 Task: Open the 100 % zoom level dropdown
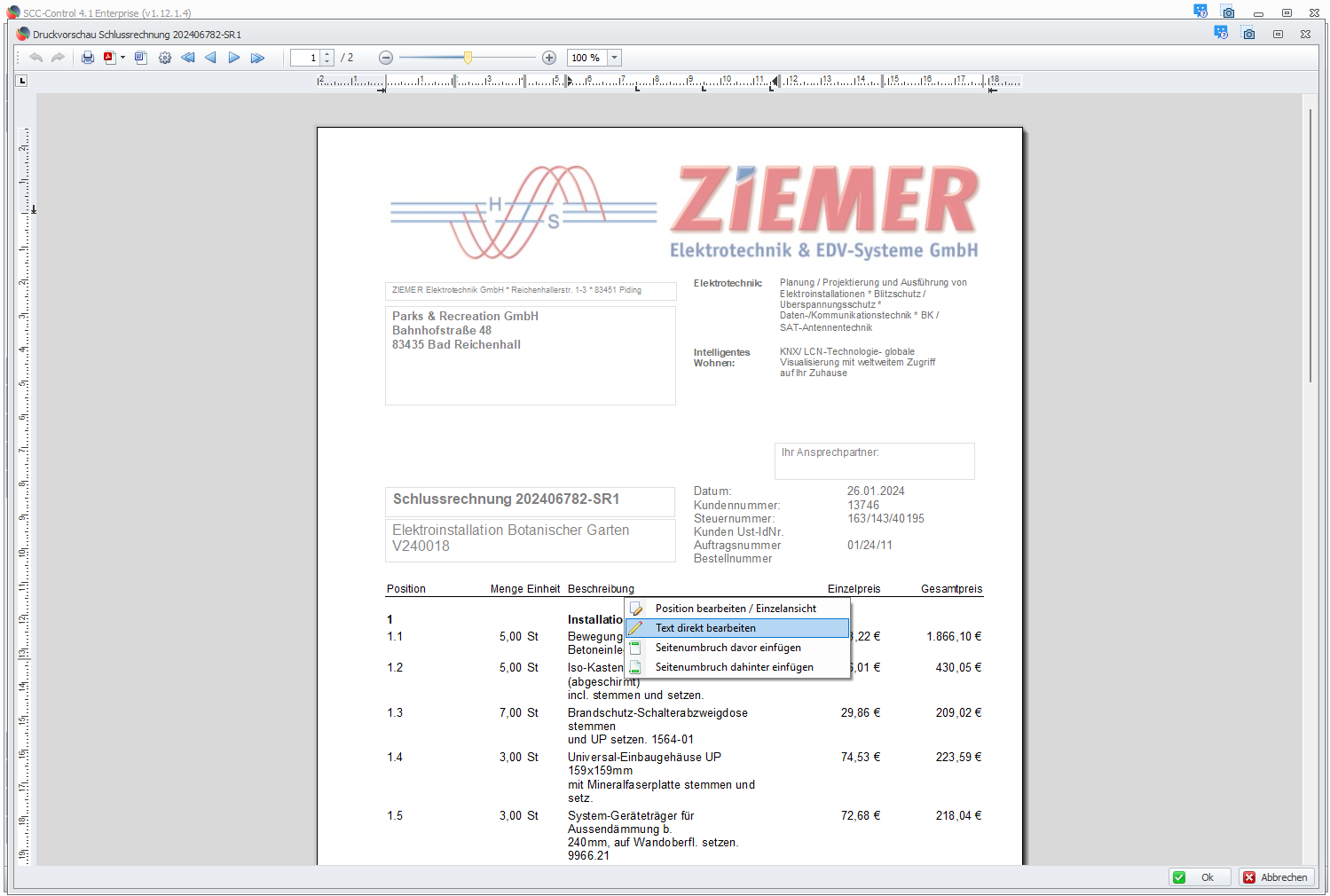614,58
